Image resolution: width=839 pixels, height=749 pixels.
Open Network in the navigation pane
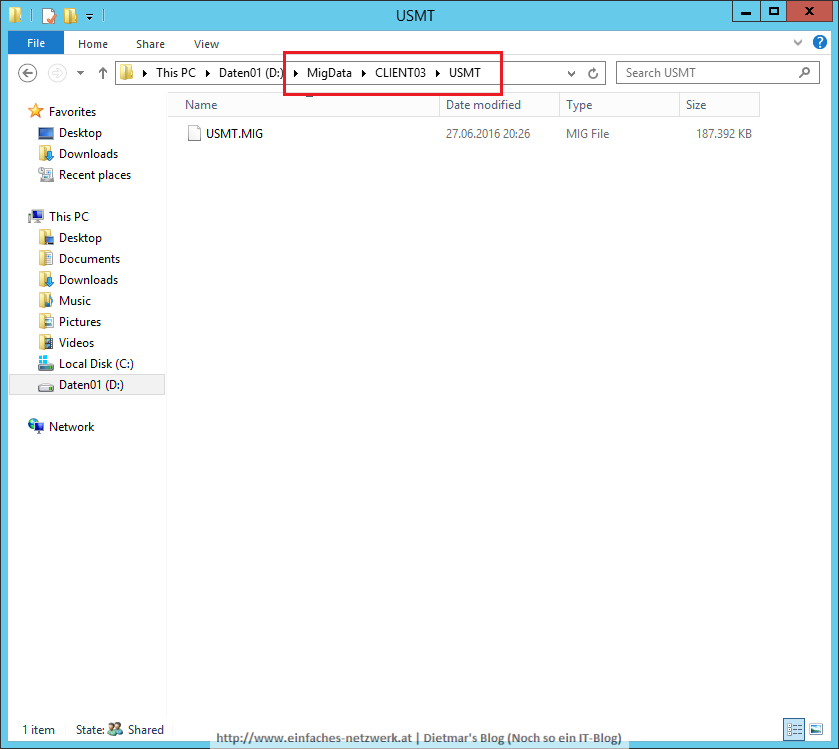(x=71, y=427)
